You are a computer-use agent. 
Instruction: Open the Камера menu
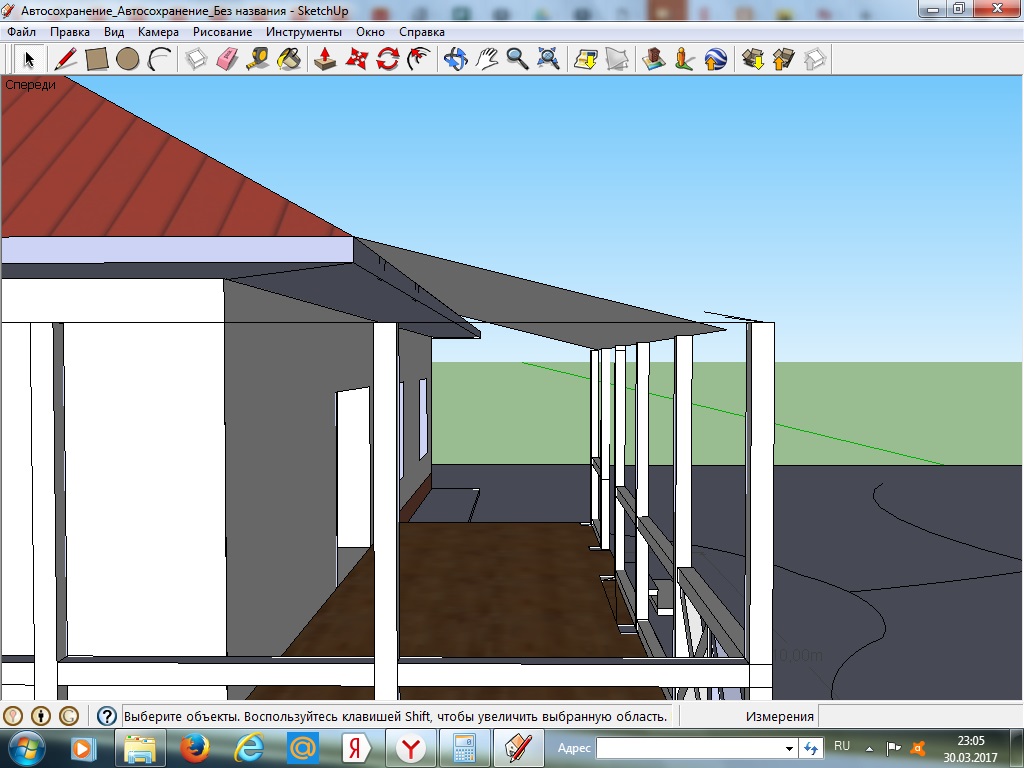[158, 32]
